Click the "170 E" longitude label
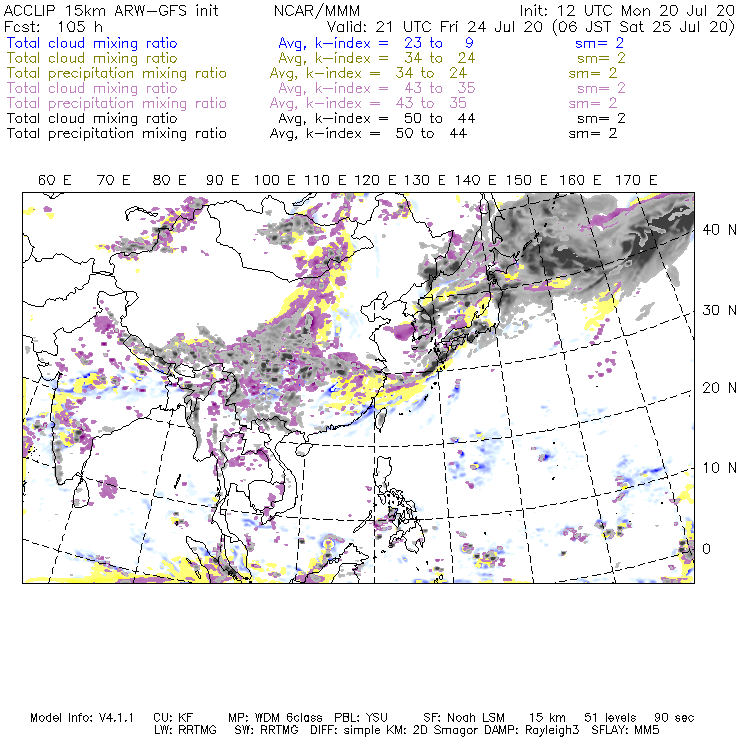 point(636,180)
